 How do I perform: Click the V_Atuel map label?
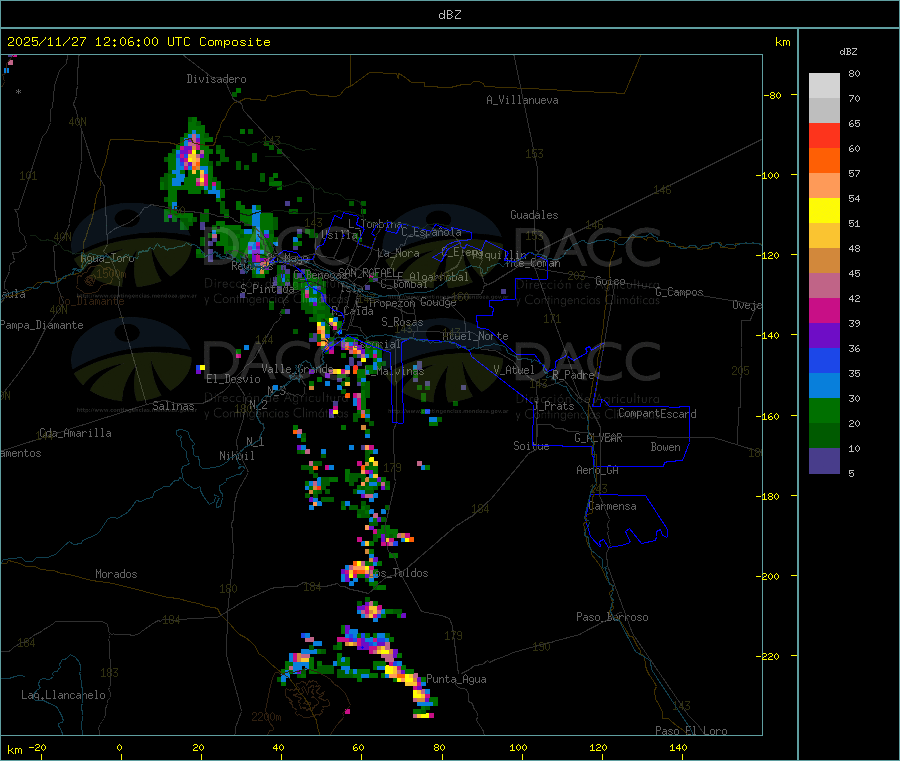pos(514,370)
